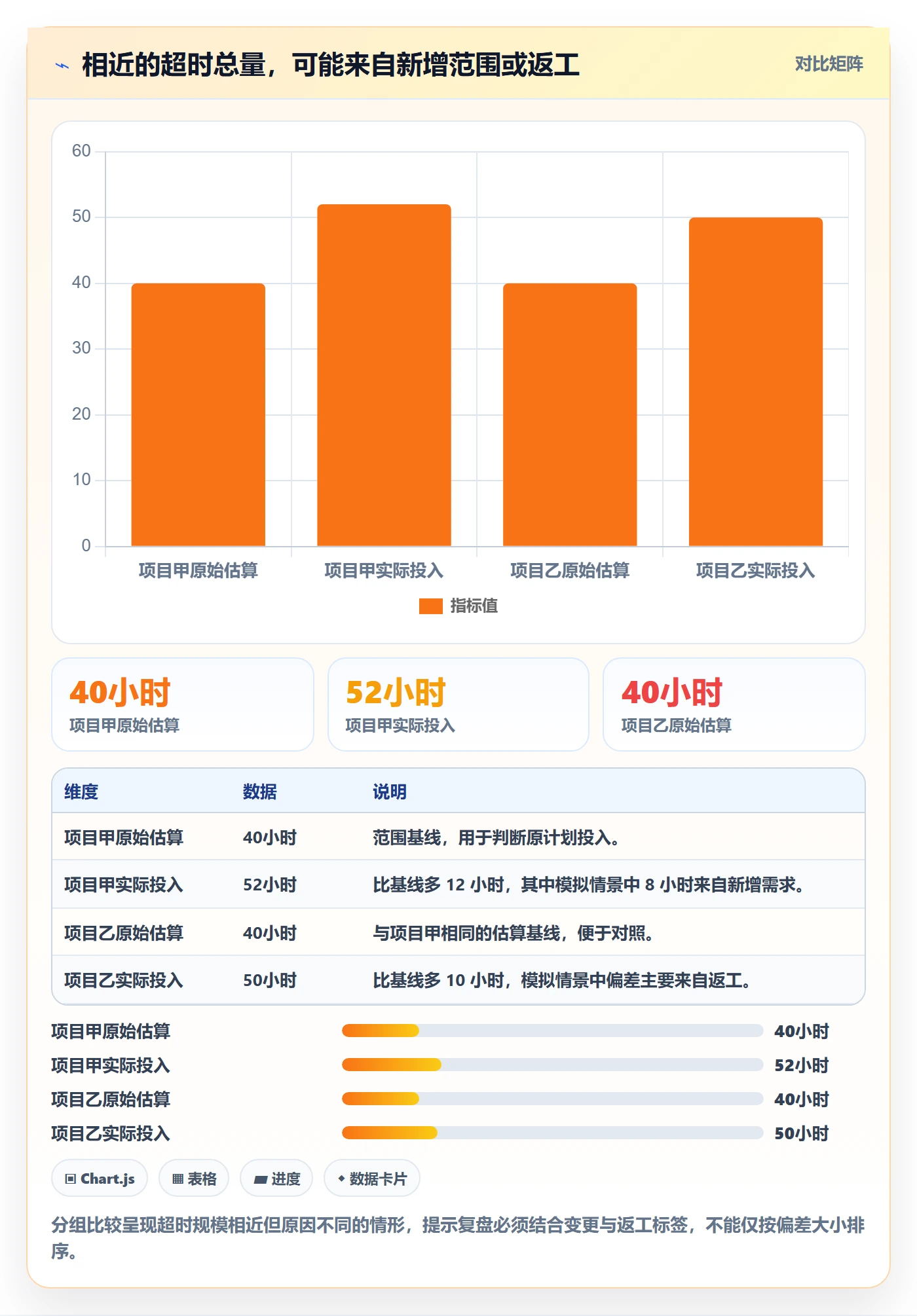The width and height of the screenshot is (917, 1316).
Task: Open the 表格 tag
Action: [x=194, y=1179]
